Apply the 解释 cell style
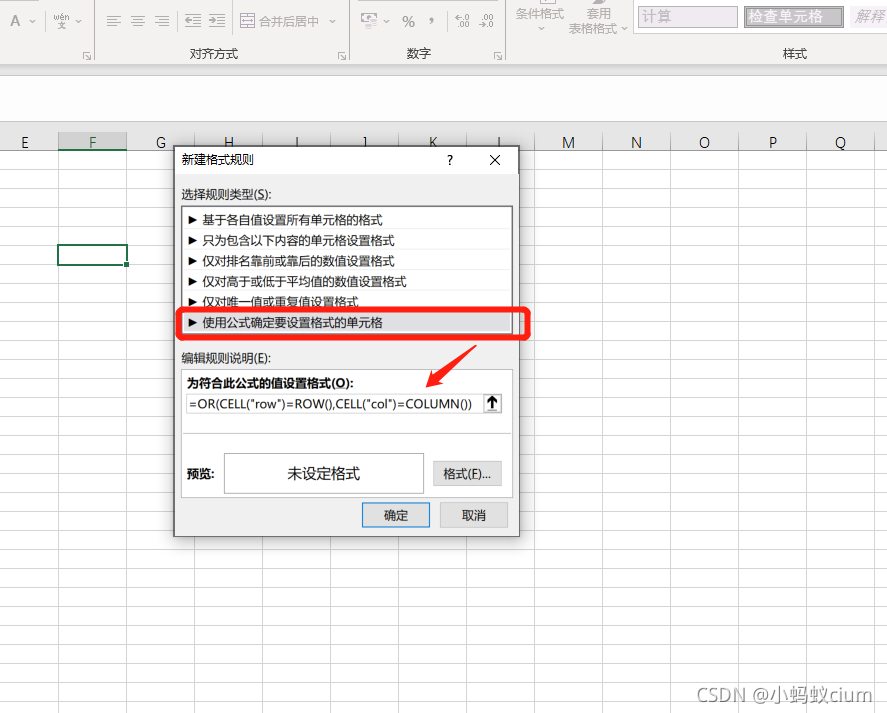Viewport: 887px width, 713px height. click(868, 16)
